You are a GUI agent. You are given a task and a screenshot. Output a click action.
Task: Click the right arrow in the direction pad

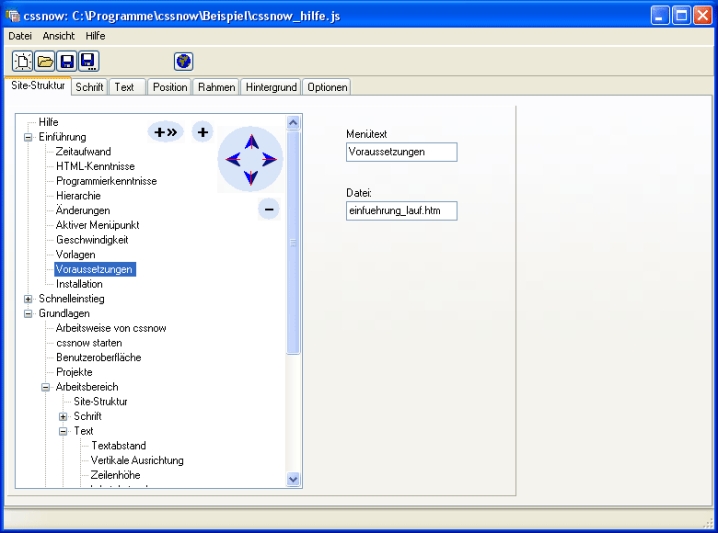pos(268,159)
